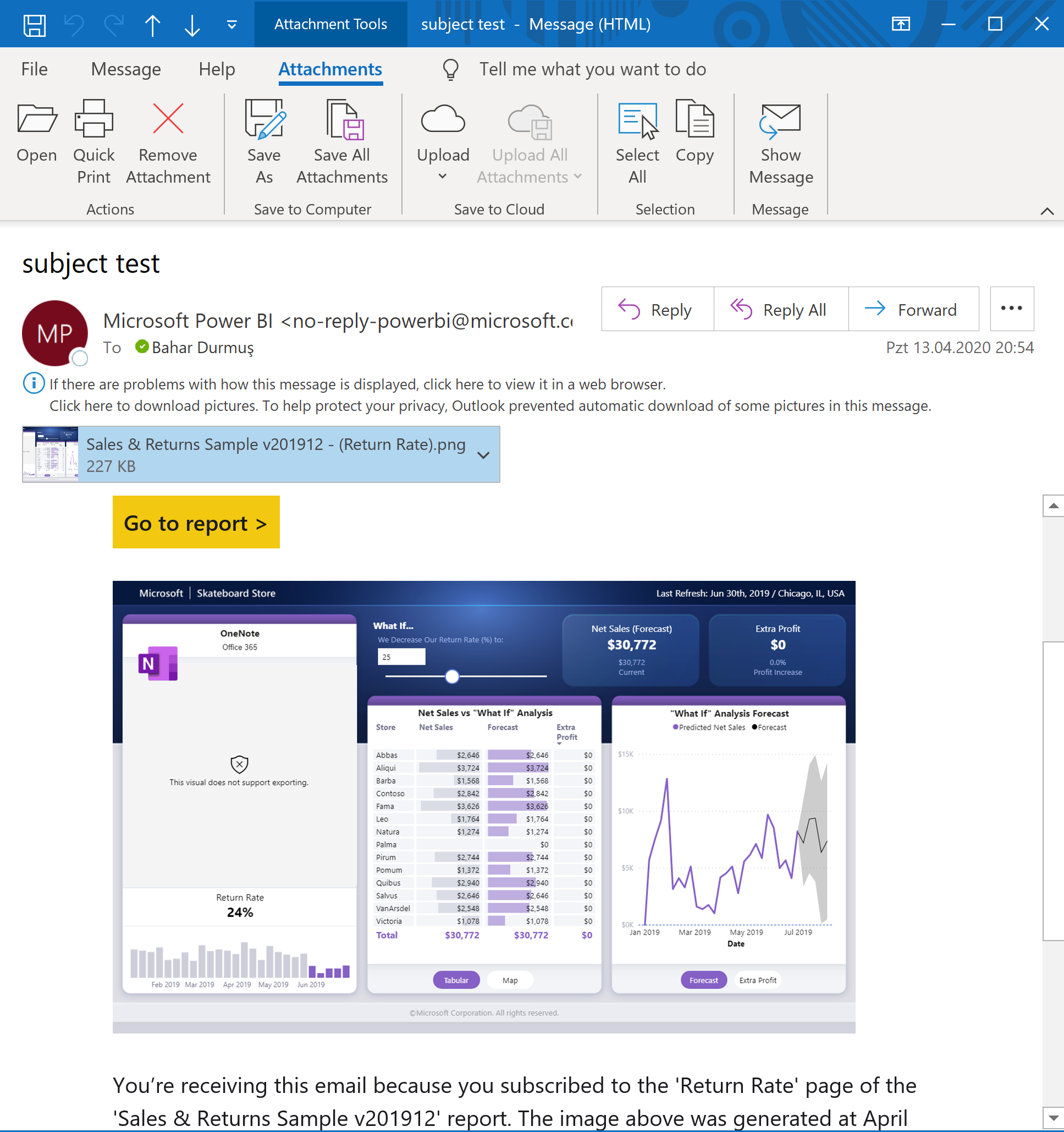Screen dimensions: 1064x1132
Task: Go to previous item up arrow
Action: [152, 25]
